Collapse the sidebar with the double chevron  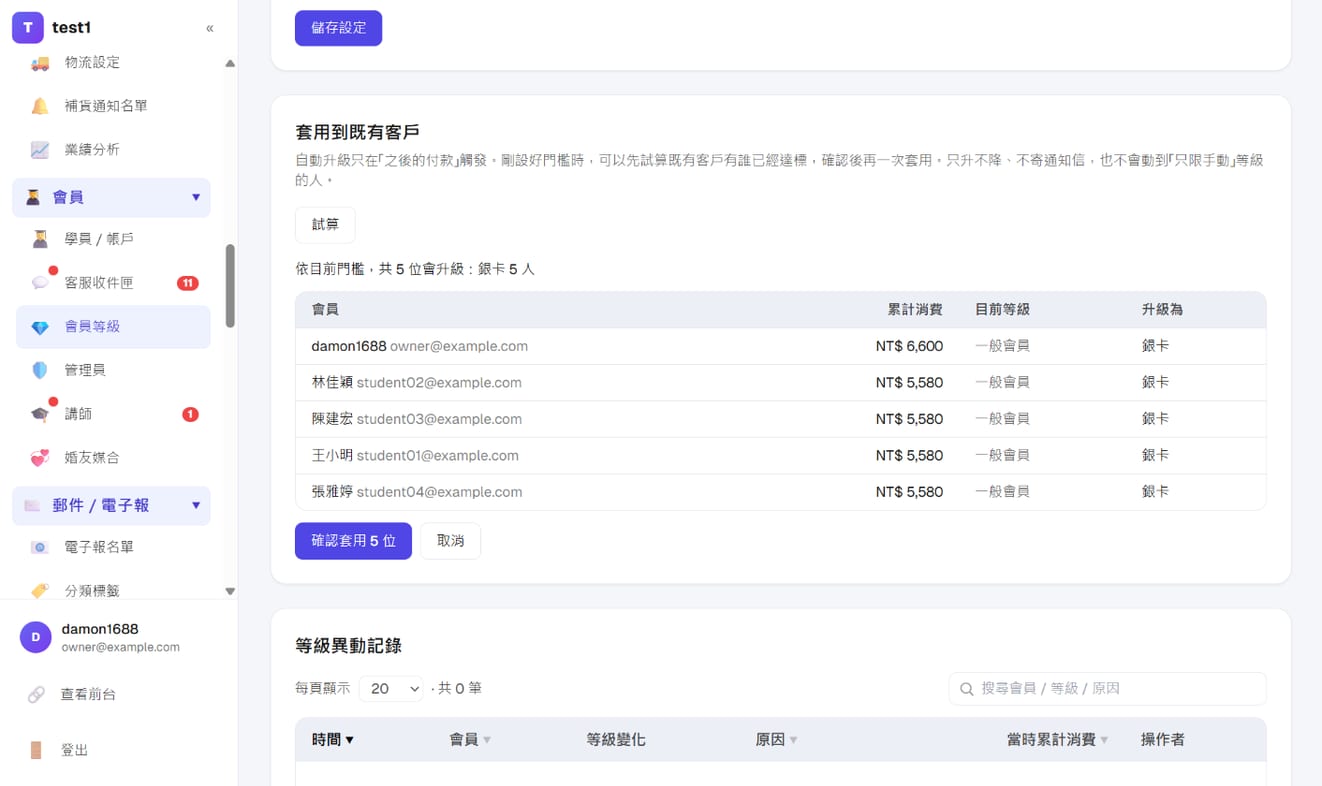[209, 28]
